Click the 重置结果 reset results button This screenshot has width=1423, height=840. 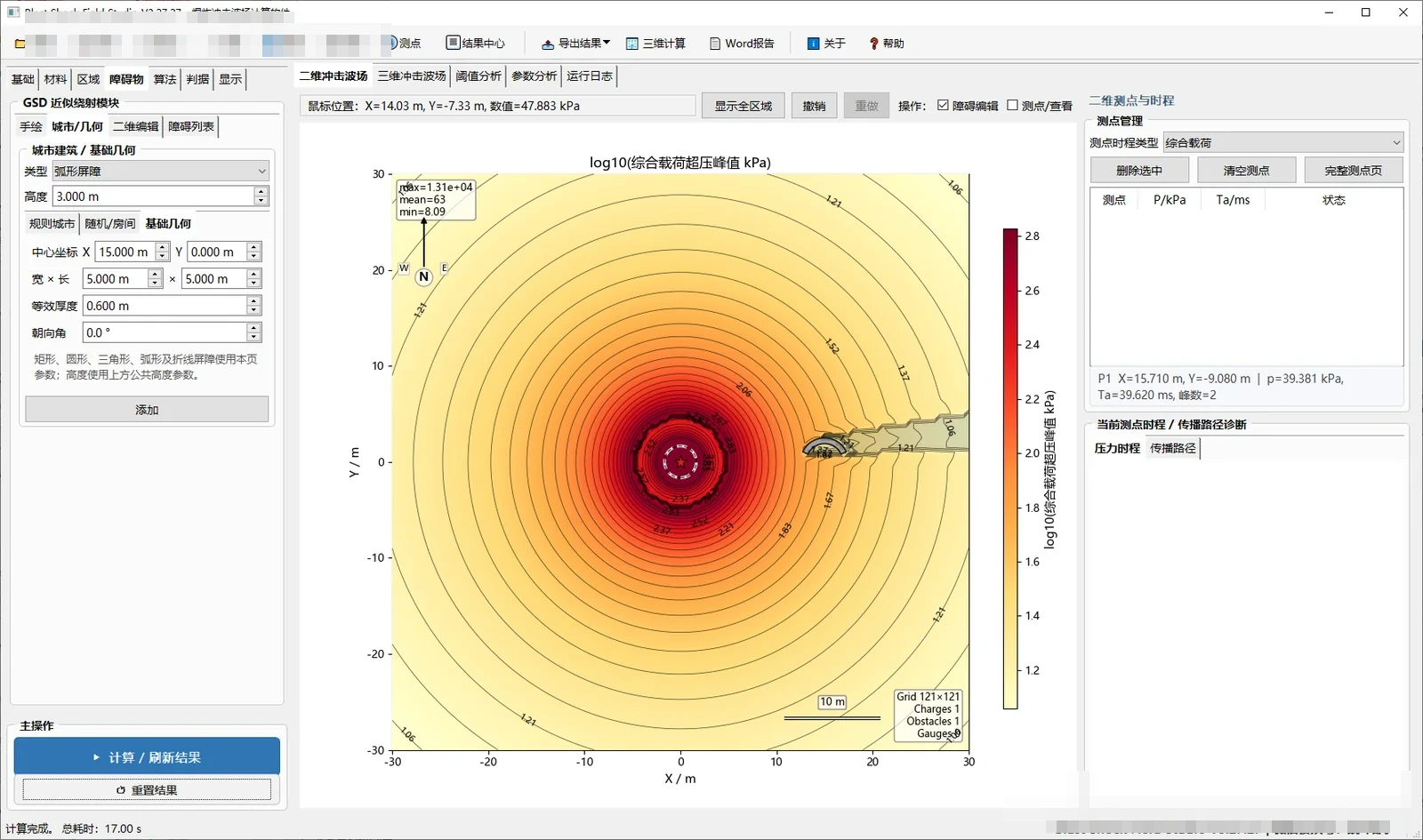coord(147,789)
